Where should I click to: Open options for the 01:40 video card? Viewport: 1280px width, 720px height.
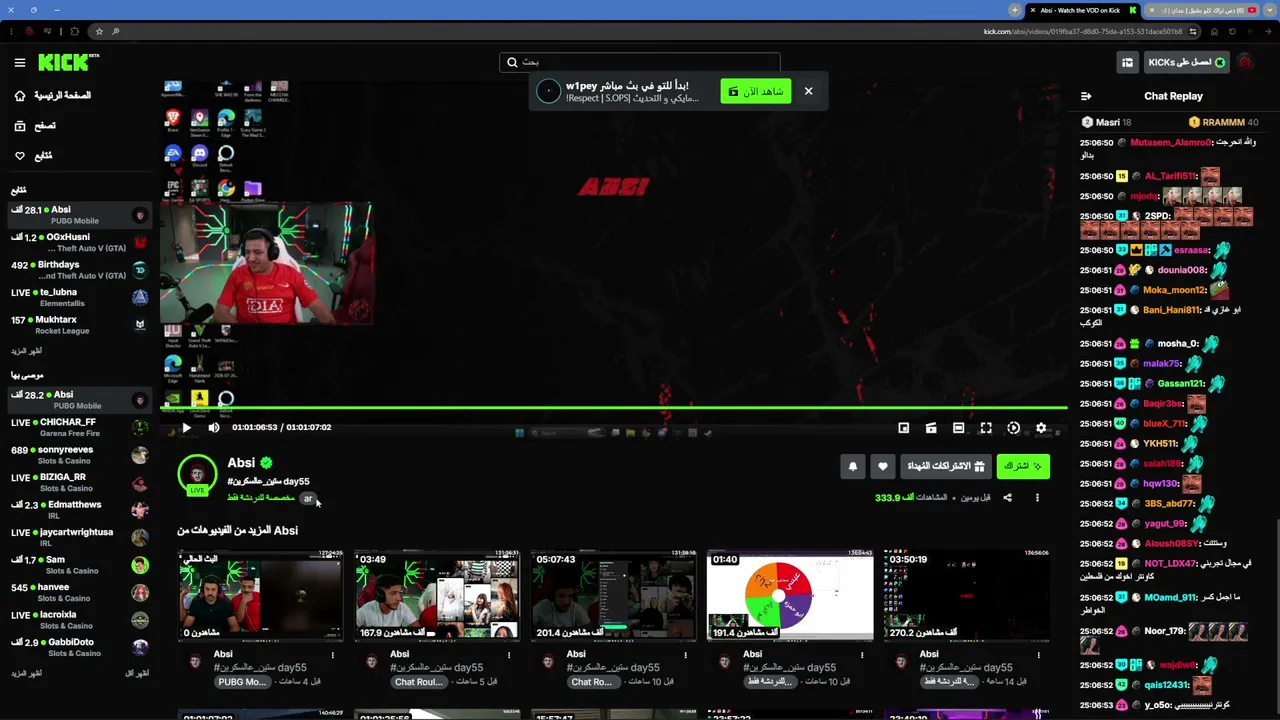point(862,655)
